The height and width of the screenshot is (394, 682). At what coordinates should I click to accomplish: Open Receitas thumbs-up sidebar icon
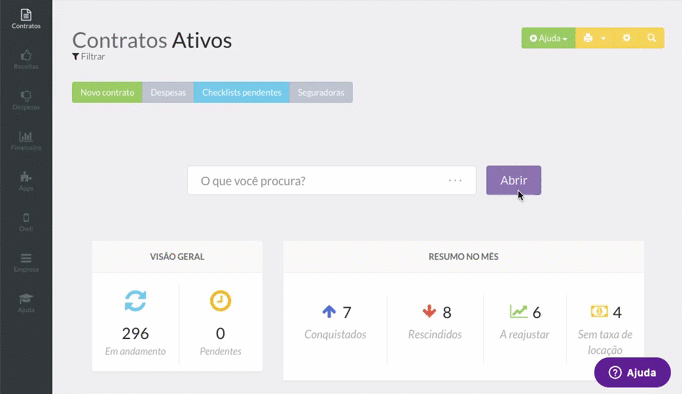tap(26, 60)
